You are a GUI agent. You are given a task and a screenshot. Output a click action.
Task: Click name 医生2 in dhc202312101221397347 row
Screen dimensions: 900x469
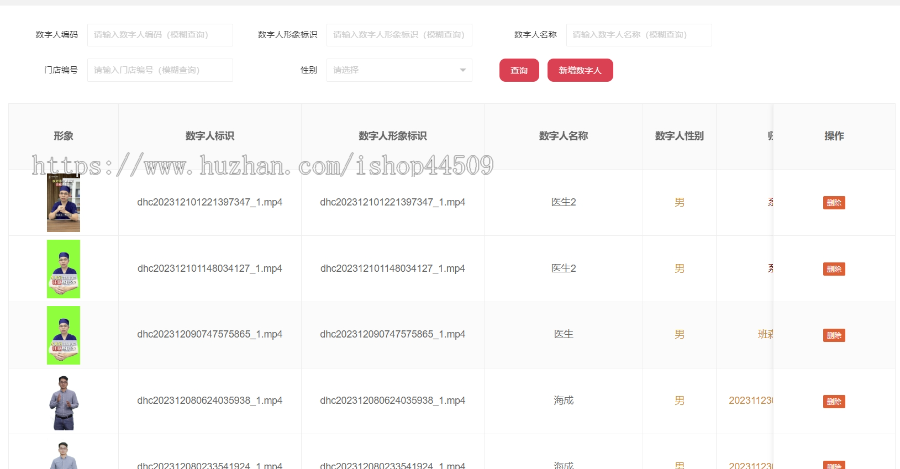point(563,202)
